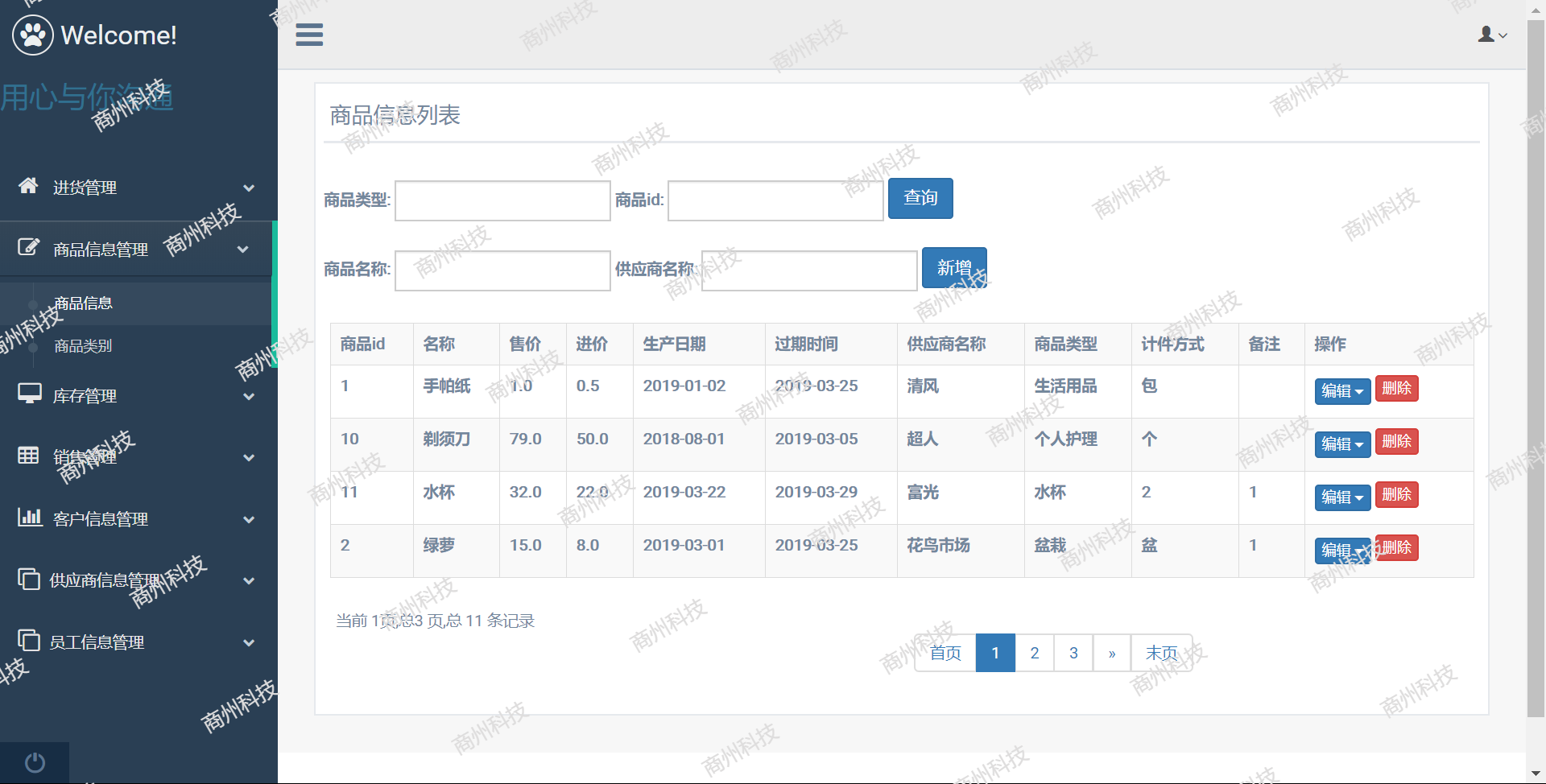Focus the 商品id input field
The width and height of the screenshot is (1546, 784).
(x=775, y=200)
